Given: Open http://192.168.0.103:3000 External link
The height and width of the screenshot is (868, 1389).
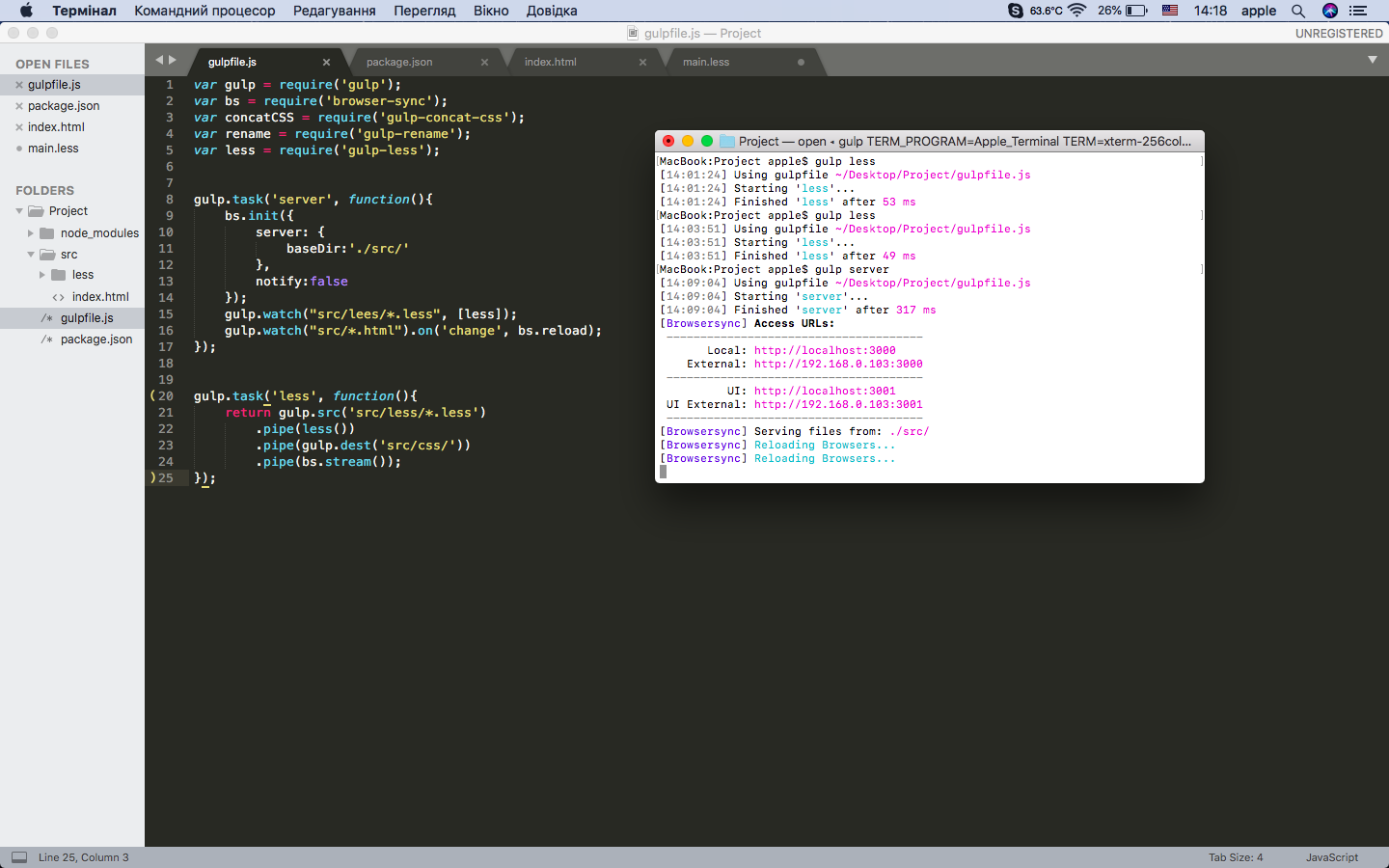Looking at the screenshot, I should [838, 365].
